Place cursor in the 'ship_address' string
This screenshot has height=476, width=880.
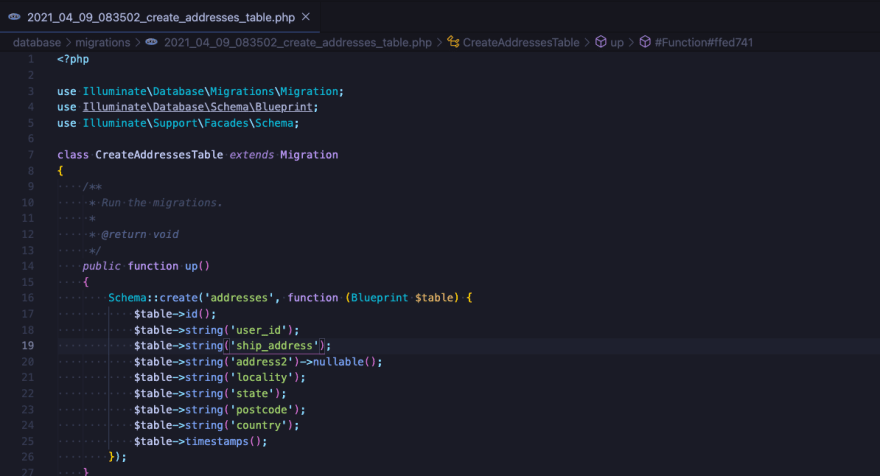[275, 345]
